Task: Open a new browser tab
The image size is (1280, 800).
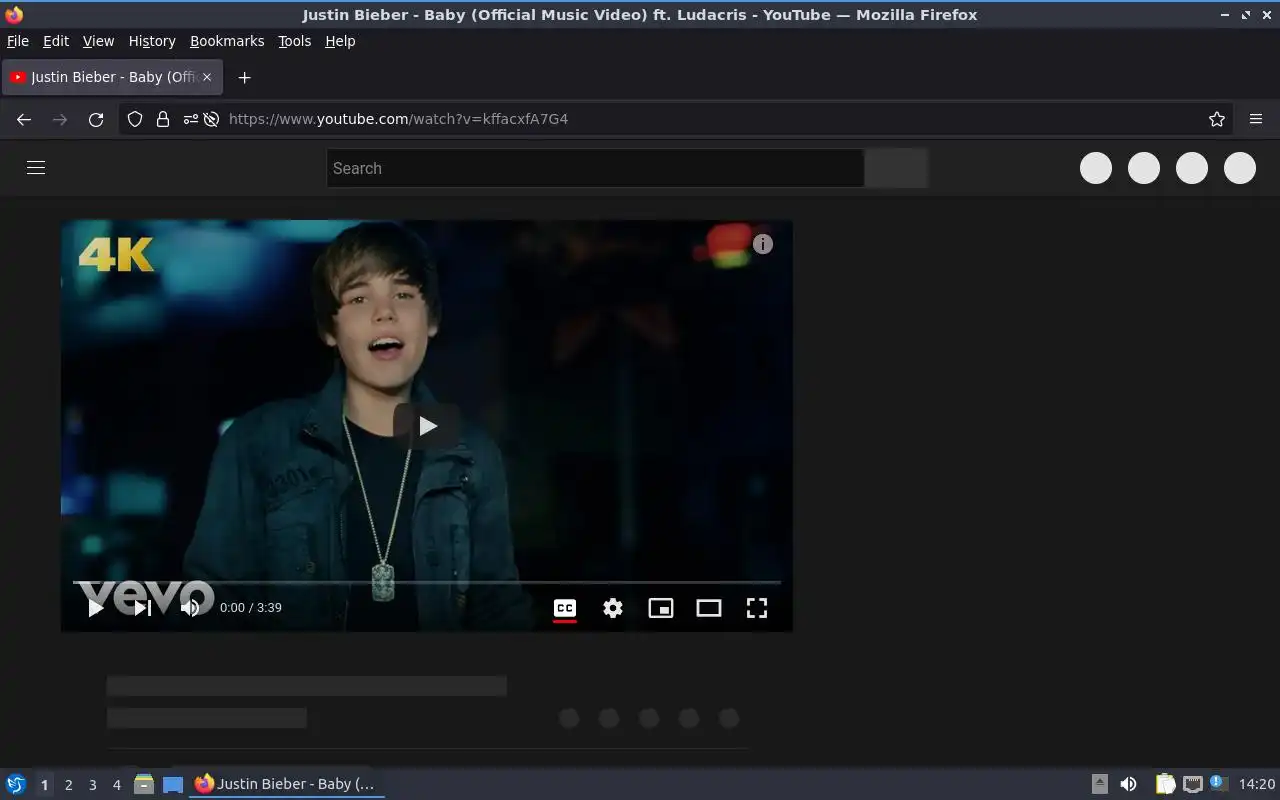Action: pos(244,77)
